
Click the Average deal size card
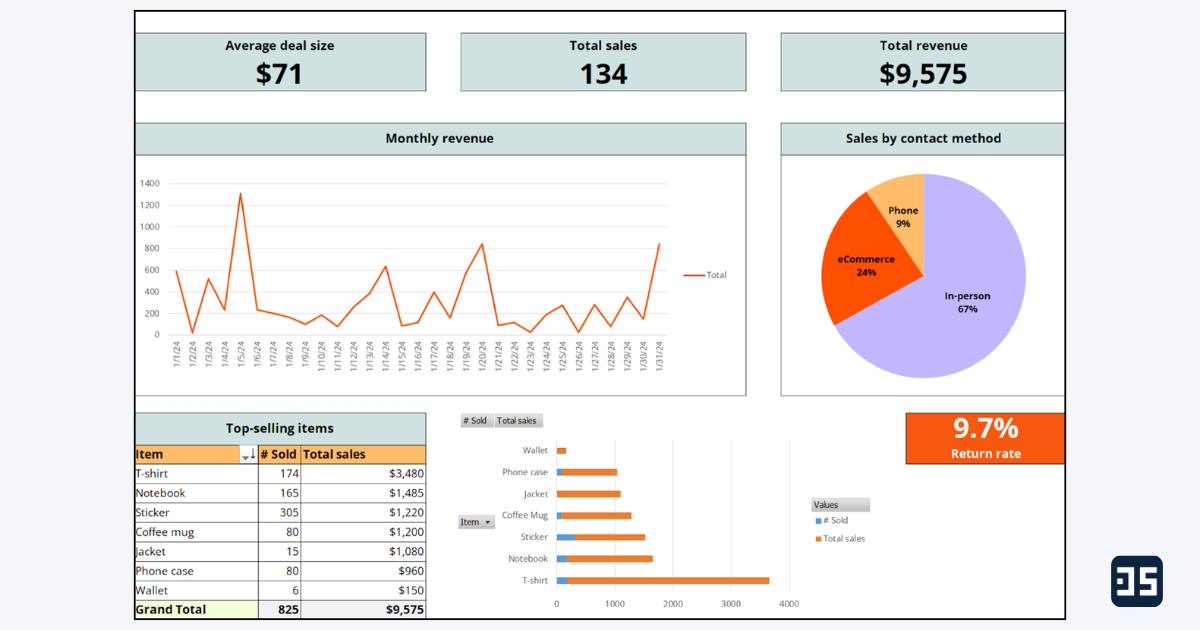280,62
